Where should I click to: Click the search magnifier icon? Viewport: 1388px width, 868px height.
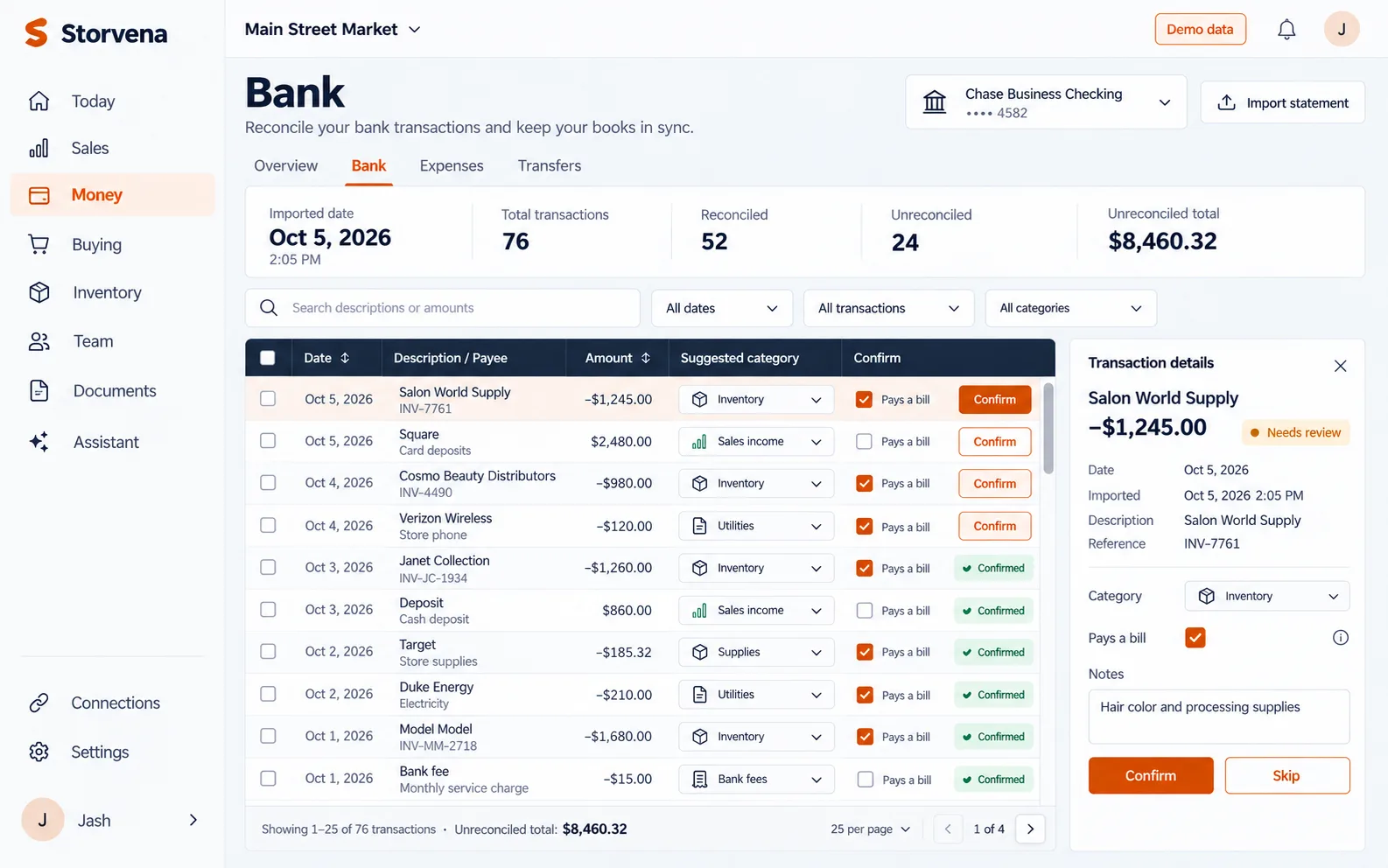[x=269, y=308]
